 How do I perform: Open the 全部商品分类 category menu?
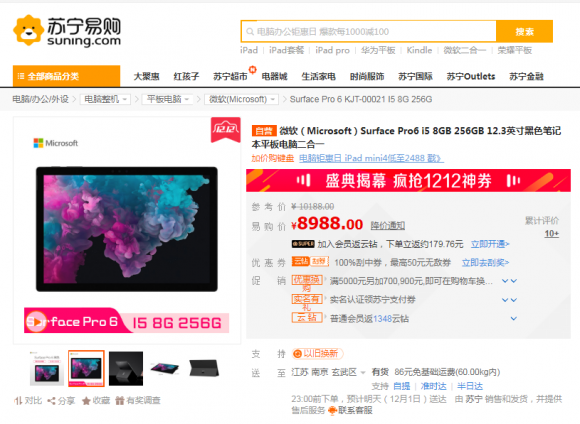point(67,76)
